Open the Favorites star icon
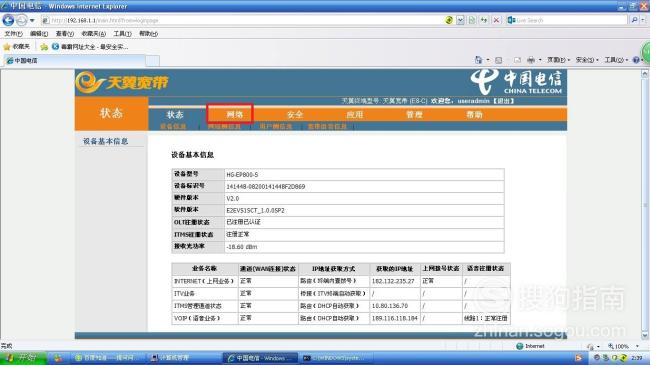This screenshot has width=650, height=365. pos(7,47)
